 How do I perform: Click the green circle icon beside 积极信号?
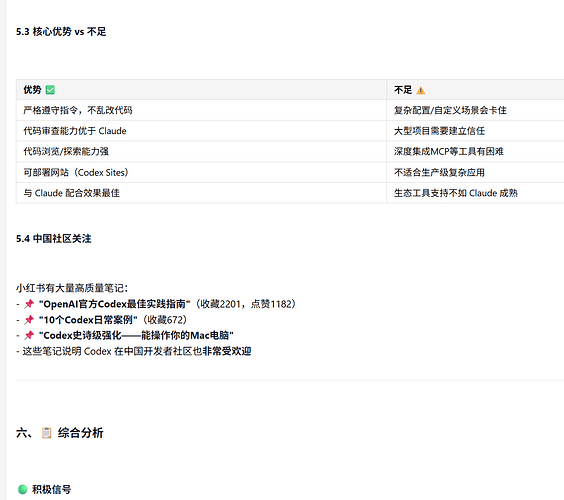pos(23,489)
